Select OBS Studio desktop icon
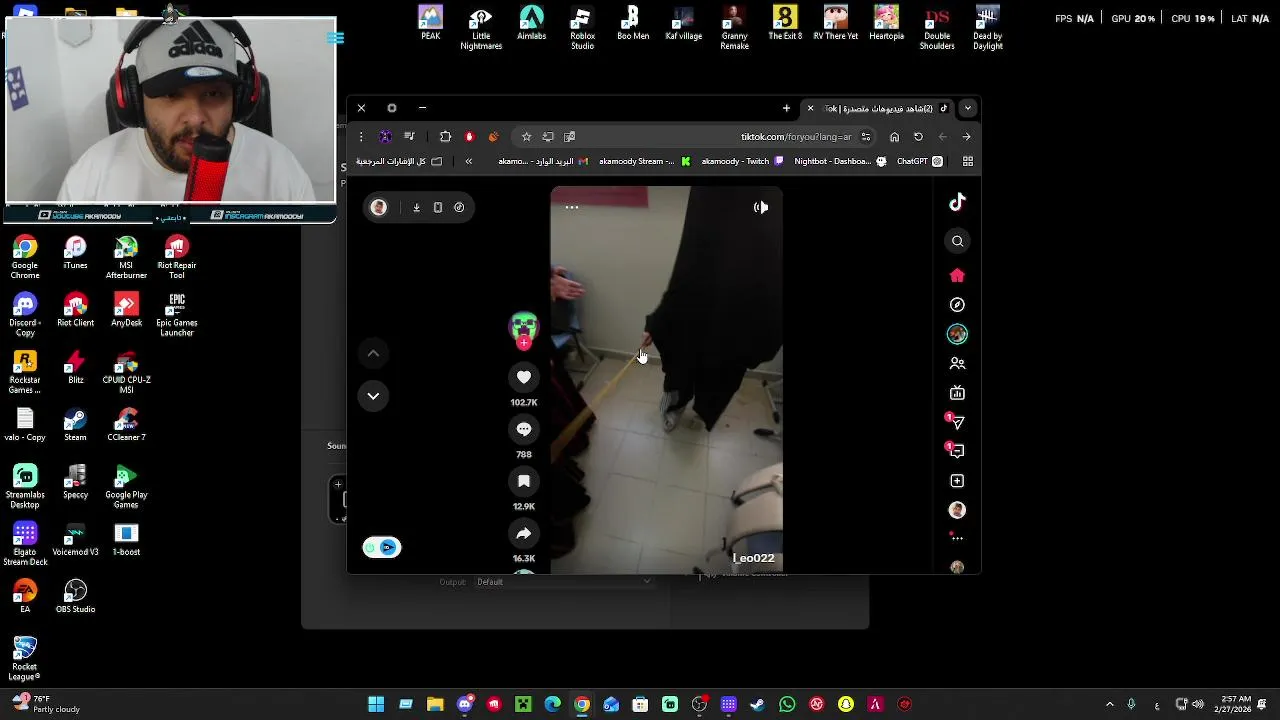1280x720 pixels. pos(76,596)
